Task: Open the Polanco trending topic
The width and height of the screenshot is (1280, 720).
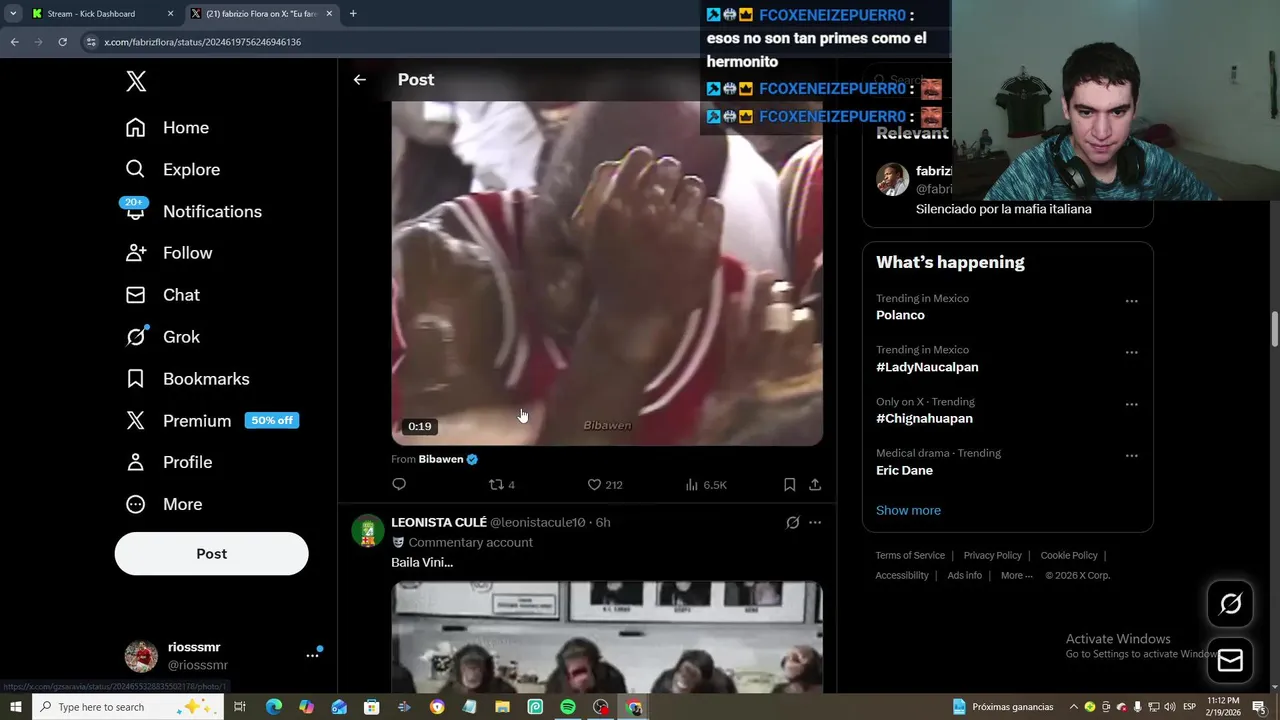Action: (900, 315)
